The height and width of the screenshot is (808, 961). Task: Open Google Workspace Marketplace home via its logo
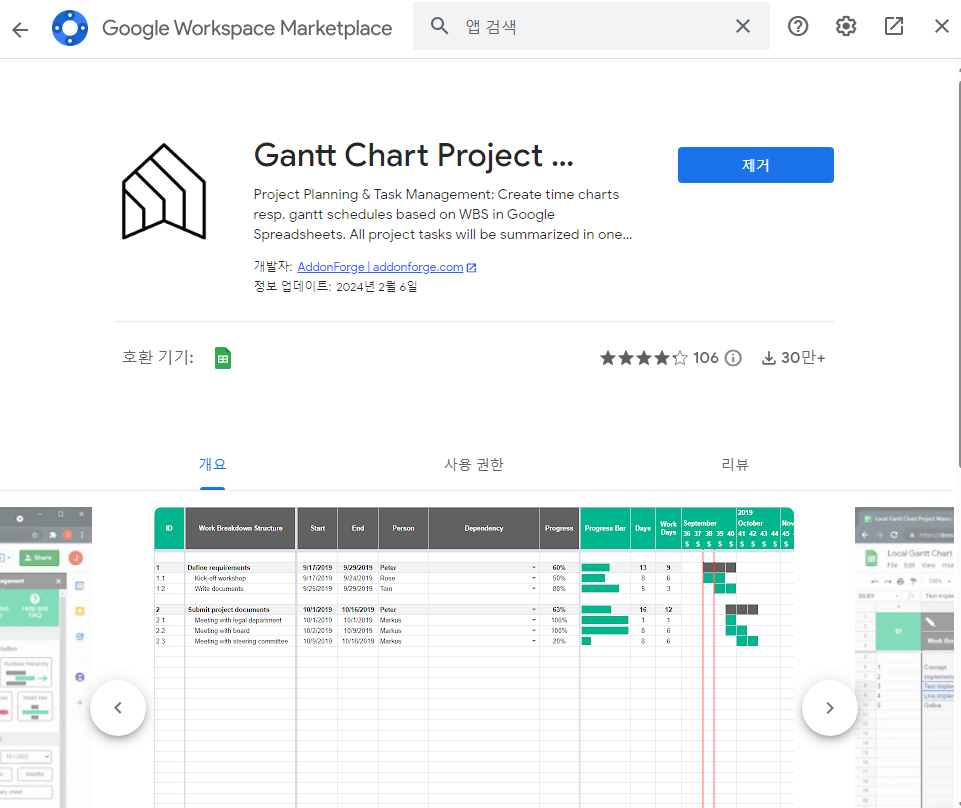69,27
